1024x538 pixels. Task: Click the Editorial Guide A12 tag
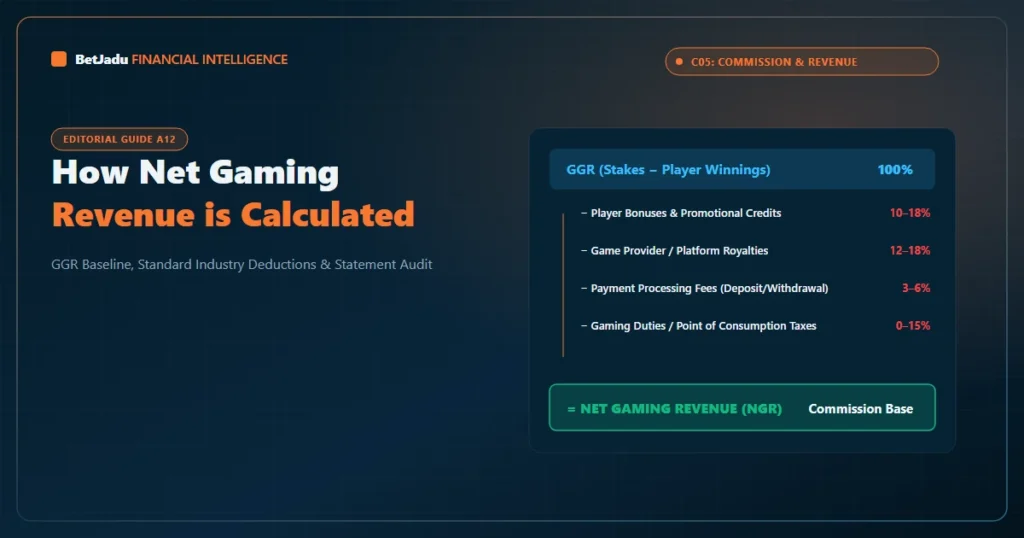click(120, 139)
